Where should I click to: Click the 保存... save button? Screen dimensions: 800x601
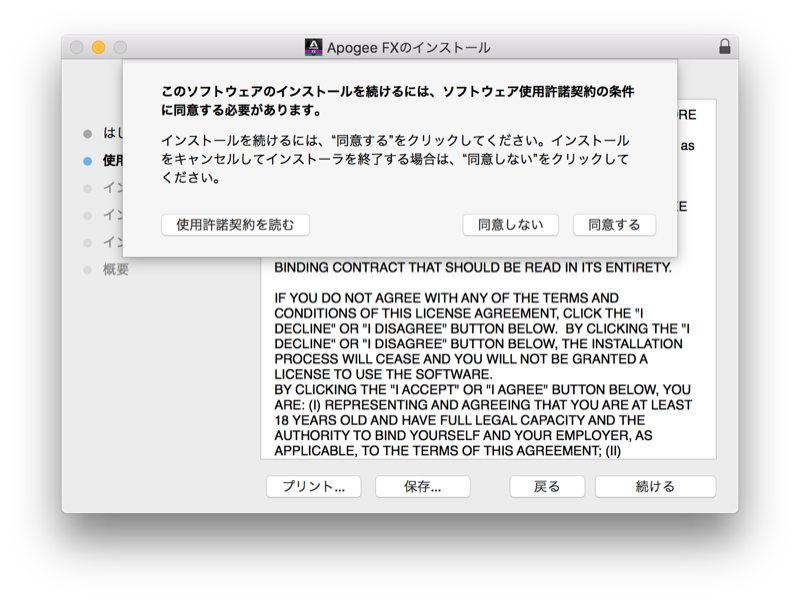422,487
